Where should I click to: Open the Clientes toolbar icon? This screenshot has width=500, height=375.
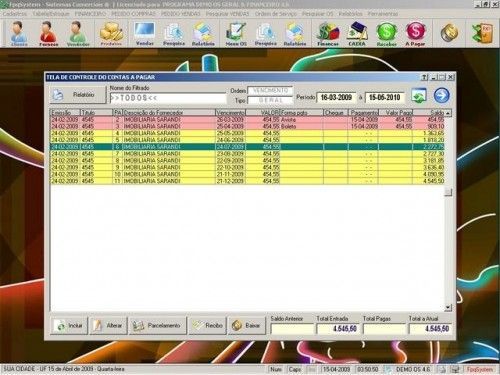(18, 33)
